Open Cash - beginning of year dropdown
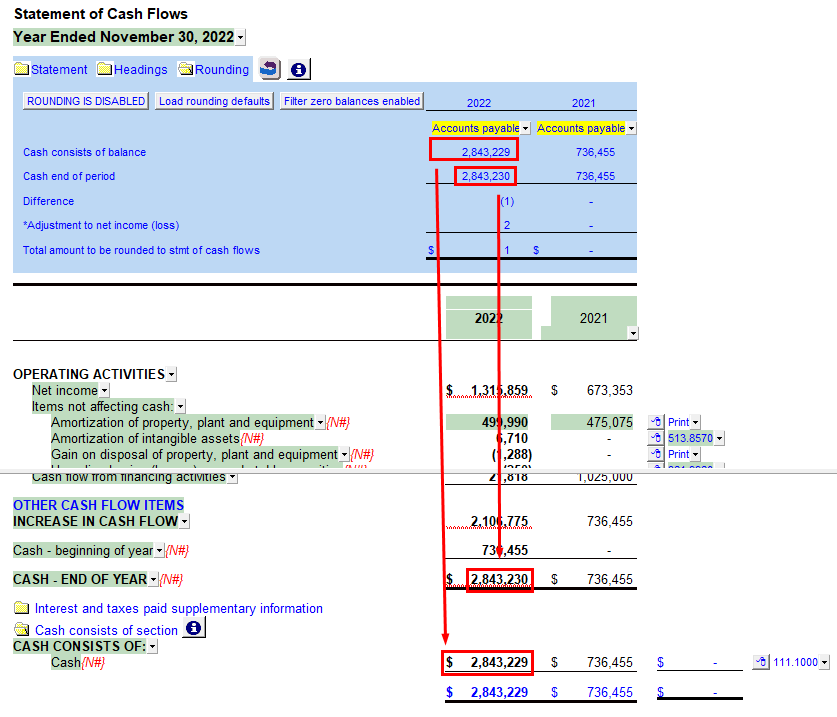 pyautogui.click(x=159, y=550)
